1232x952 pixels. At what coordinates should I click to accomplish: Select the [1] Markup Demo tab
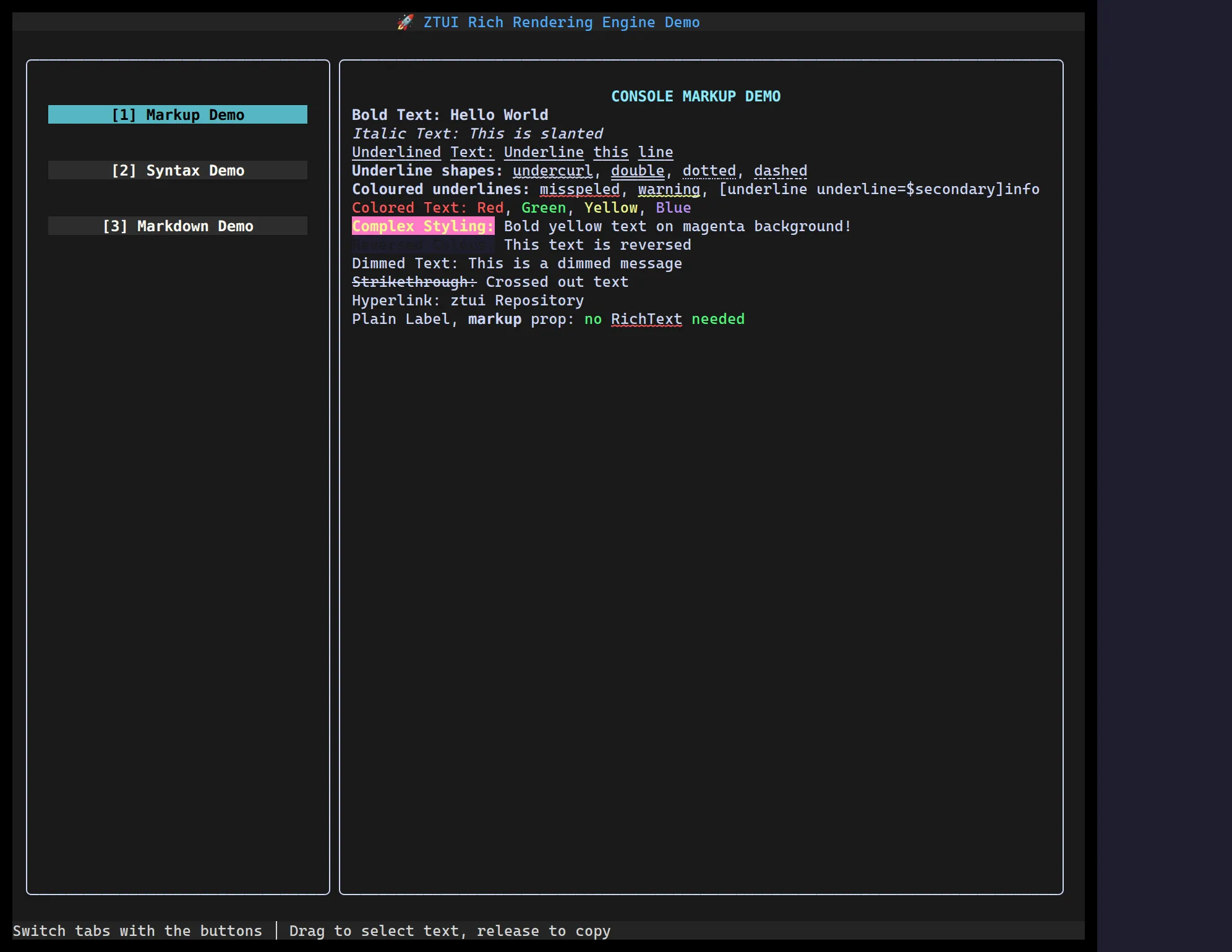178,115
